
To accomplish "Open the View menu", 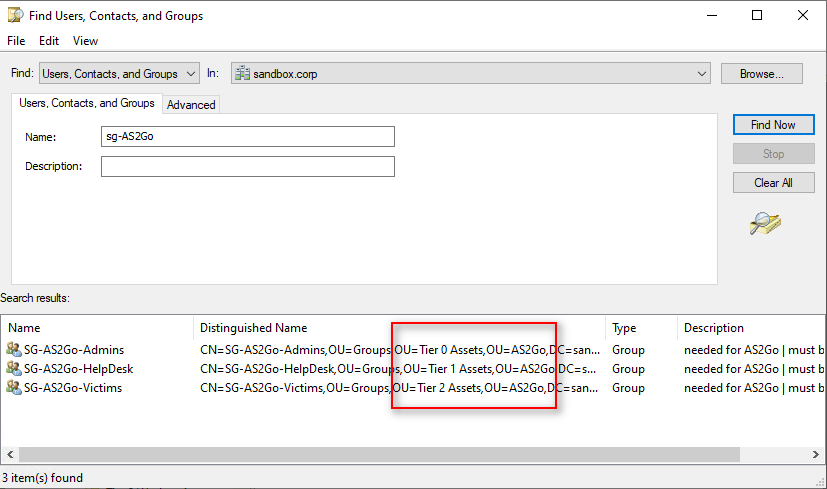I will coord(85,41).
